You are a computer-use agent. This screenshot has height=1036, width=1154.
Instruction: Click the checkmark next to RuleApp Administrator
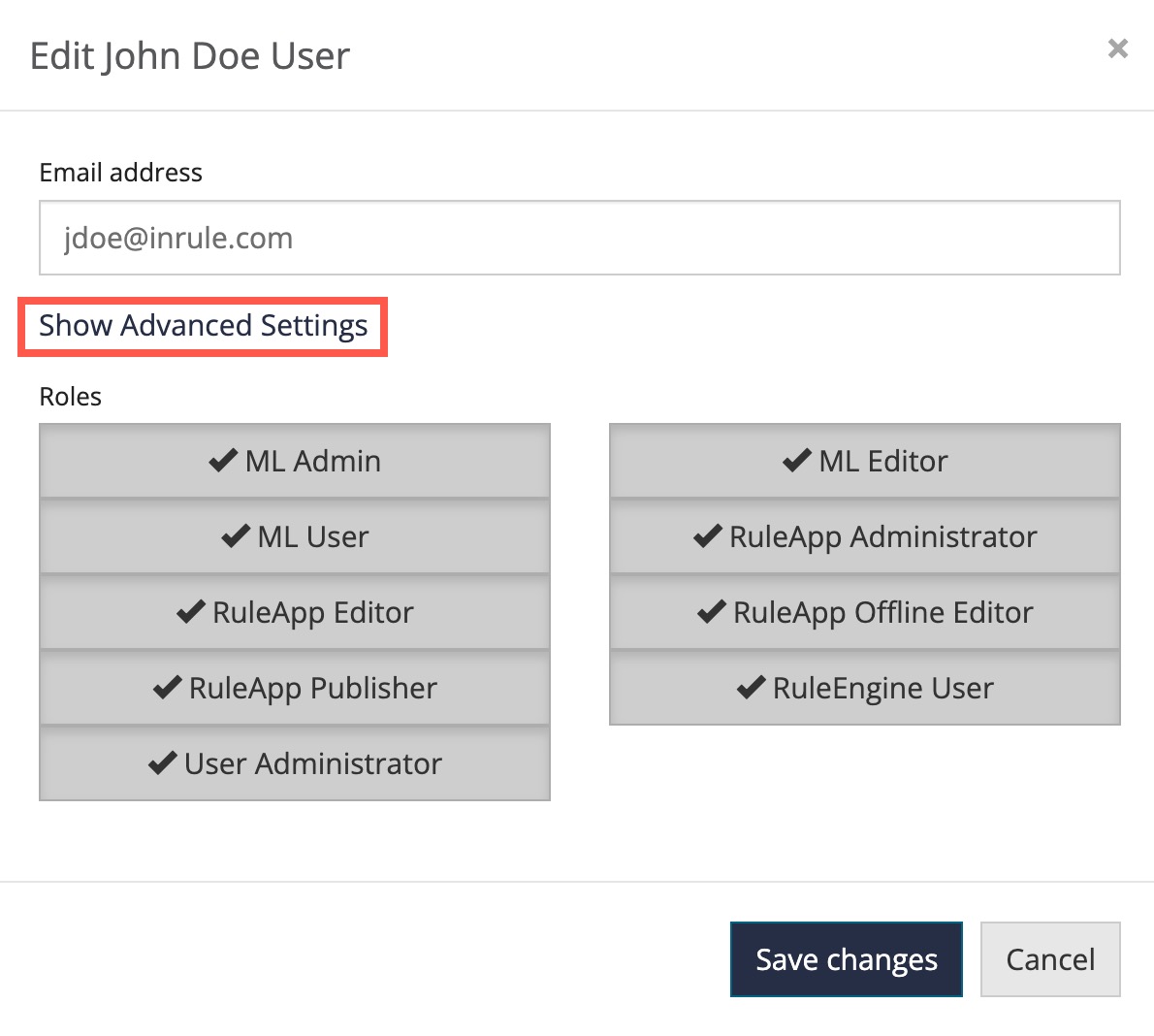(707, 535)
